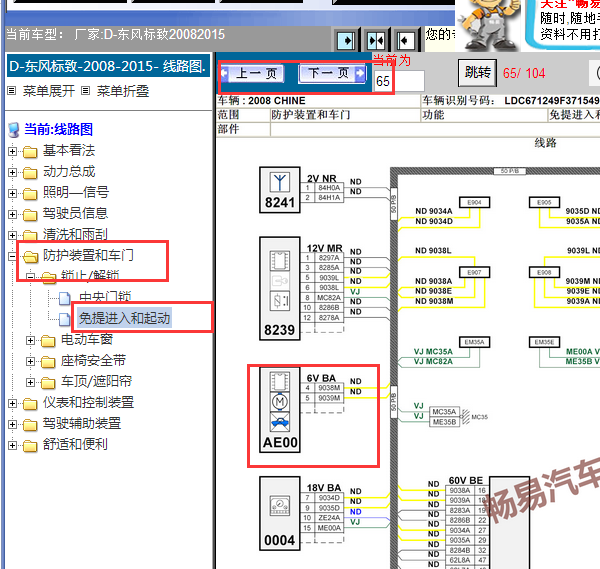Click the 跳转 jump button

(478, 72)
